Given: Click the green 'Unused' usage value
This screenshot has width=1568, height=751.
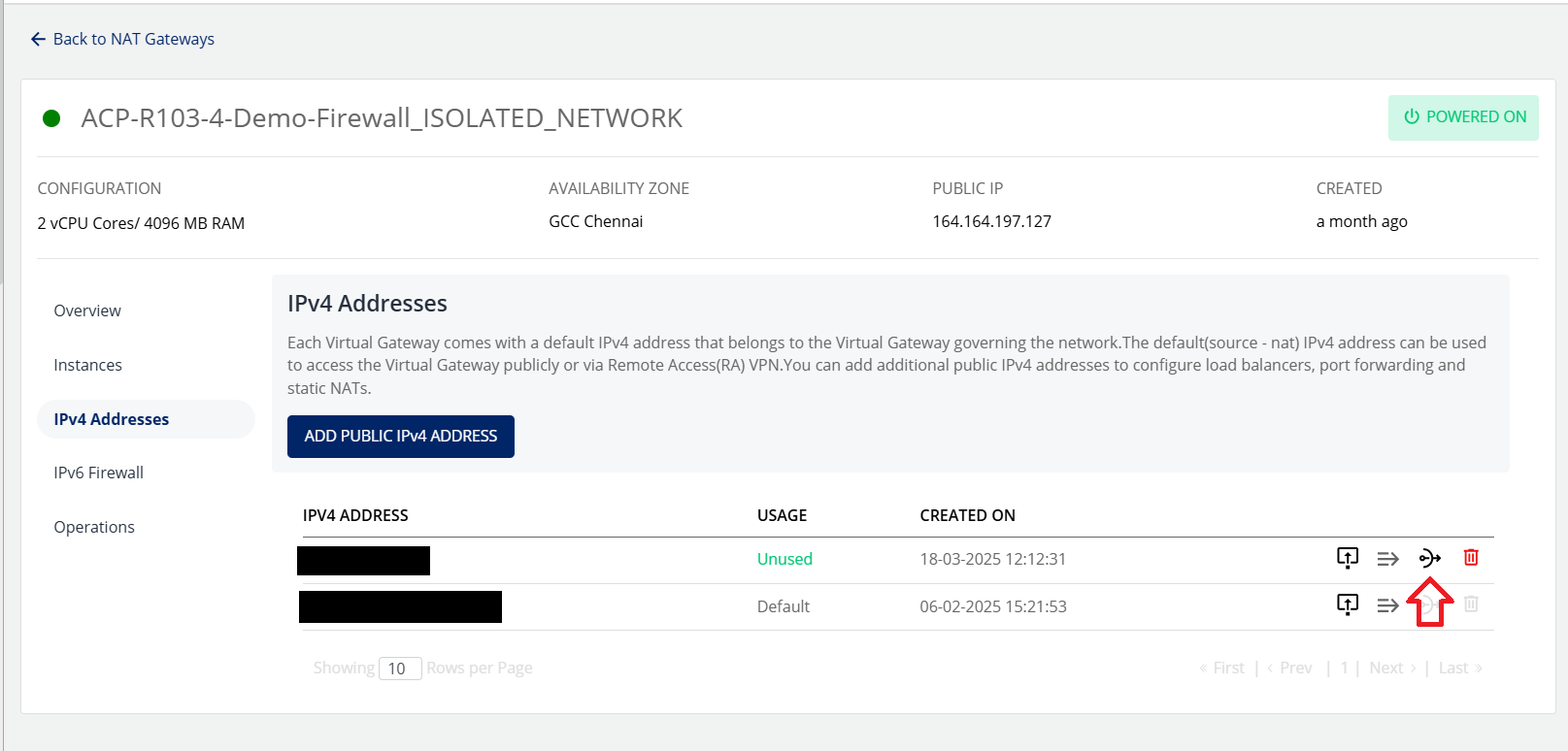Looking at the screenshot, I should click(x=784, y=559).
